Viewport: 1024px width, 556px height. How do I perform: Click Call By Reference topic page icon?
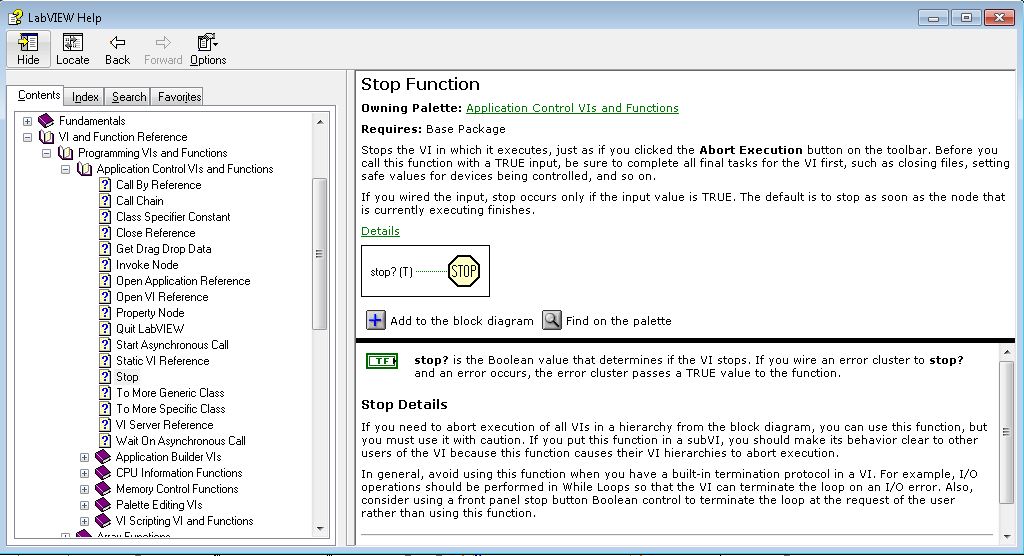pos(105,185)
